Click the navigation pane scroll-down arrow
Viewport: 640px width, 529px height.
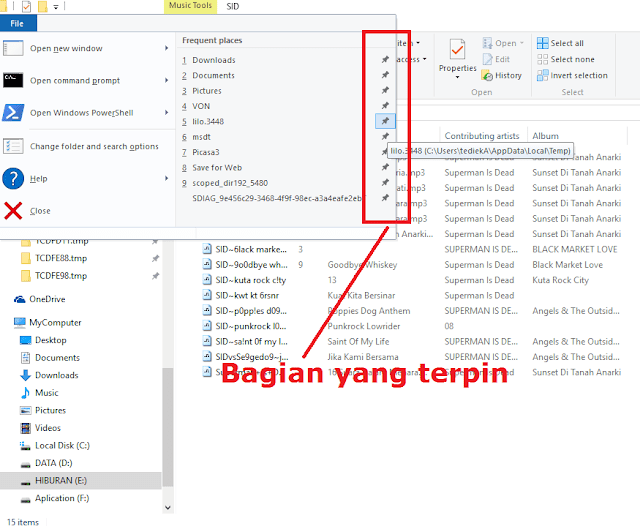(x=168, y=507)
